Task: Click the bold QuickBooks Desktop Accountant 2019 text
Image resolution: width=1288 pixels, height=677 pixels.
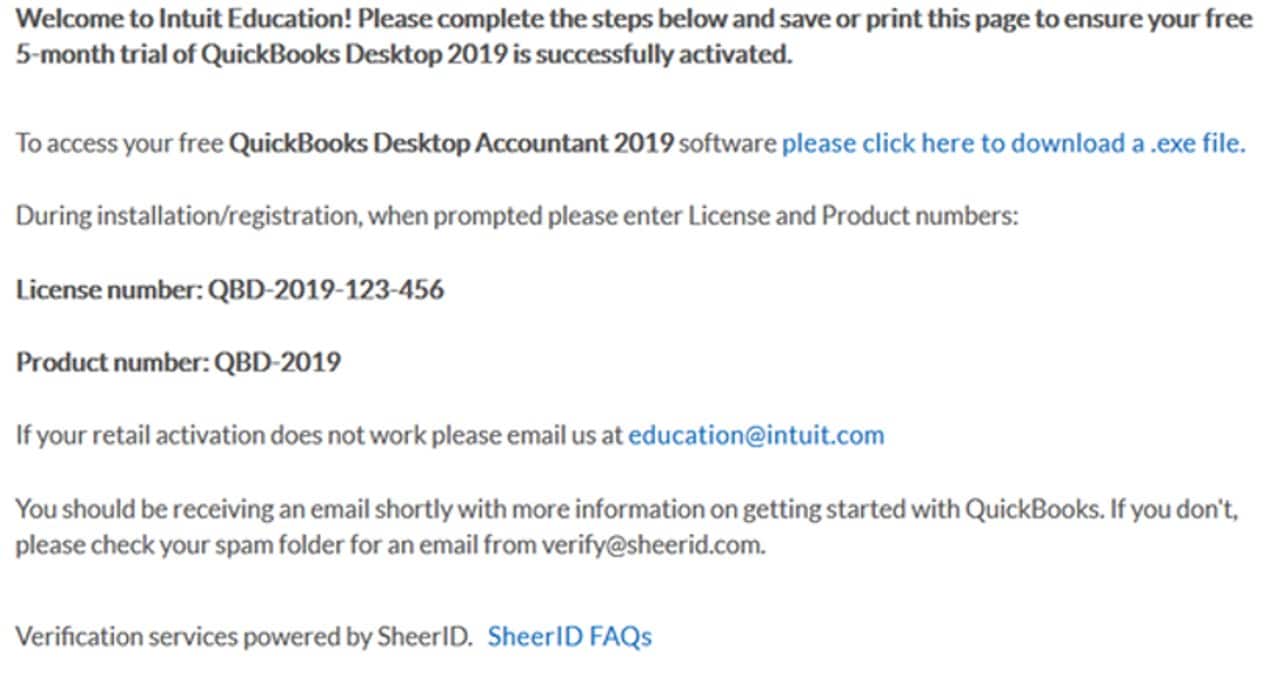Action: tap(452, 143)
